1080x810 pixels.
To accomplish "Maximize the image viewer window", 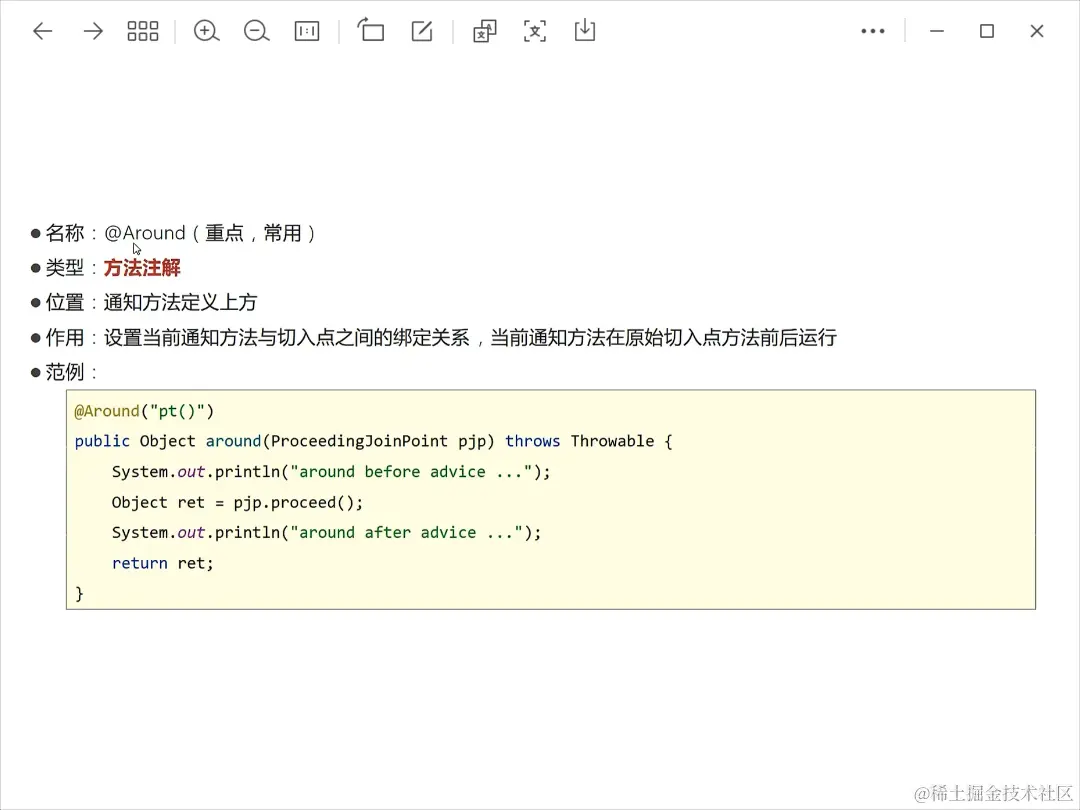I will tap(987, 31).
